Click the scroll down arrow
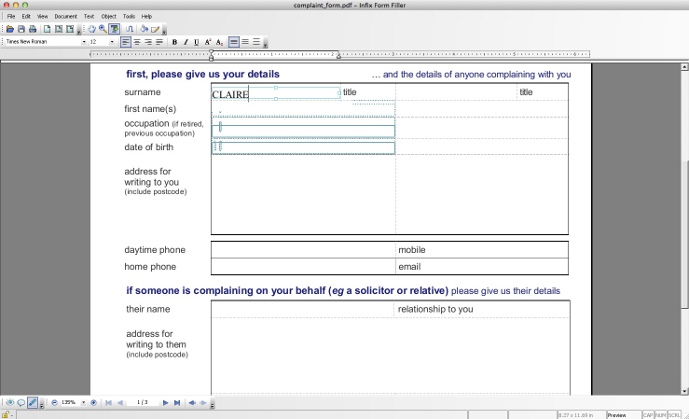689x419 pixels. pyautogui.click(x=685, y=391)
